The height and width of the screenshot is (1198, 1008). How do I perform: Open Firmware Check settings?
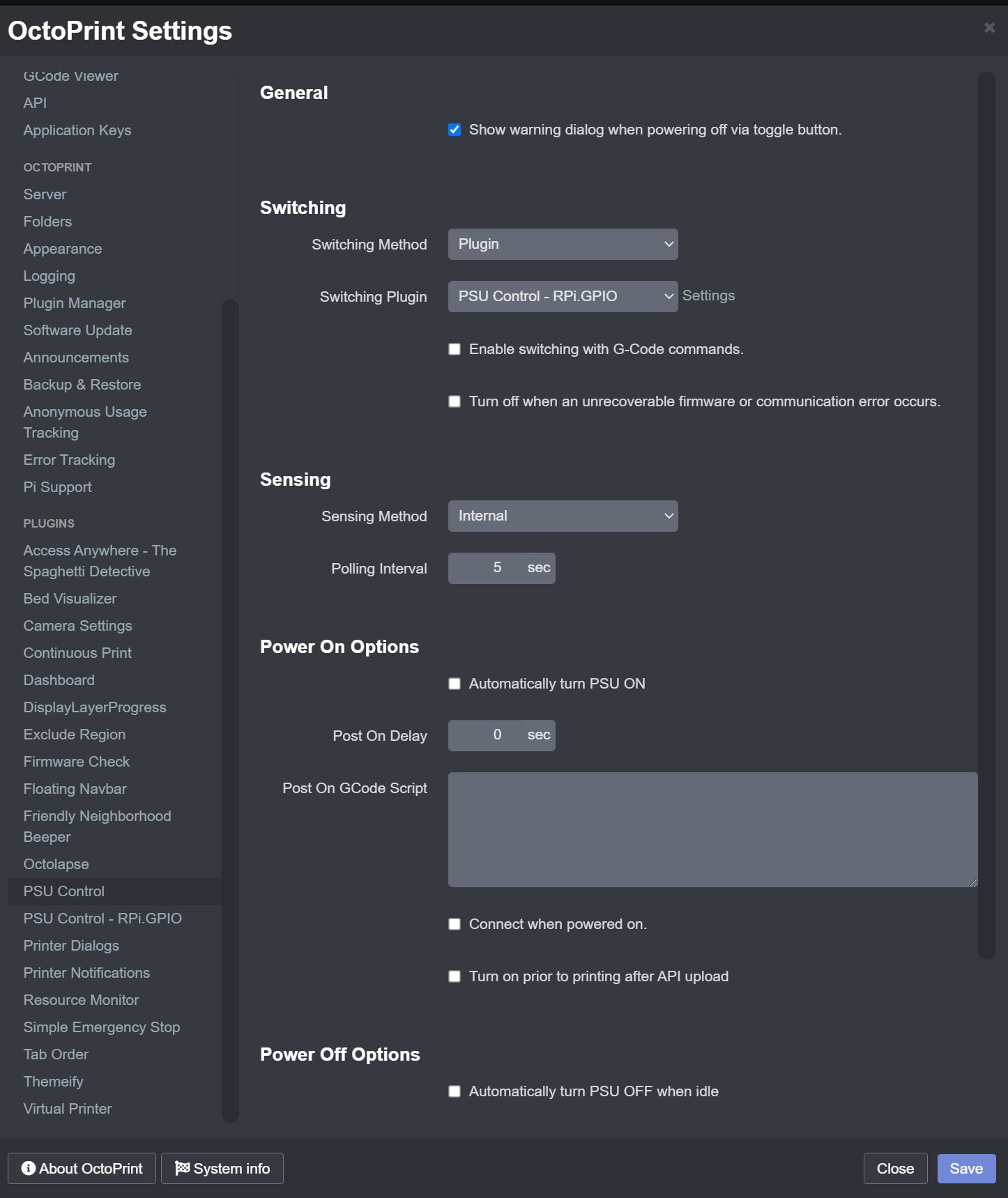(77, 762)
